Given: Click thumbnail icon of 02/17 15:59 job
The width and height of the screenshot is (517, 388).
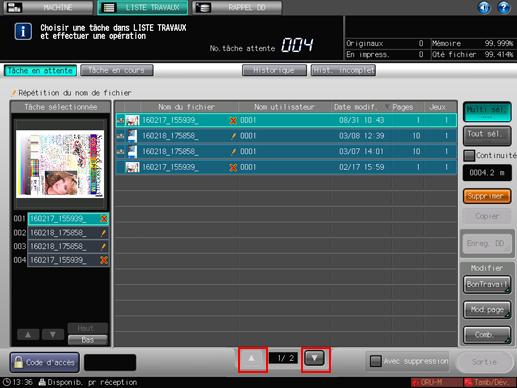Looking at the screenshot, I should (132, 167).
